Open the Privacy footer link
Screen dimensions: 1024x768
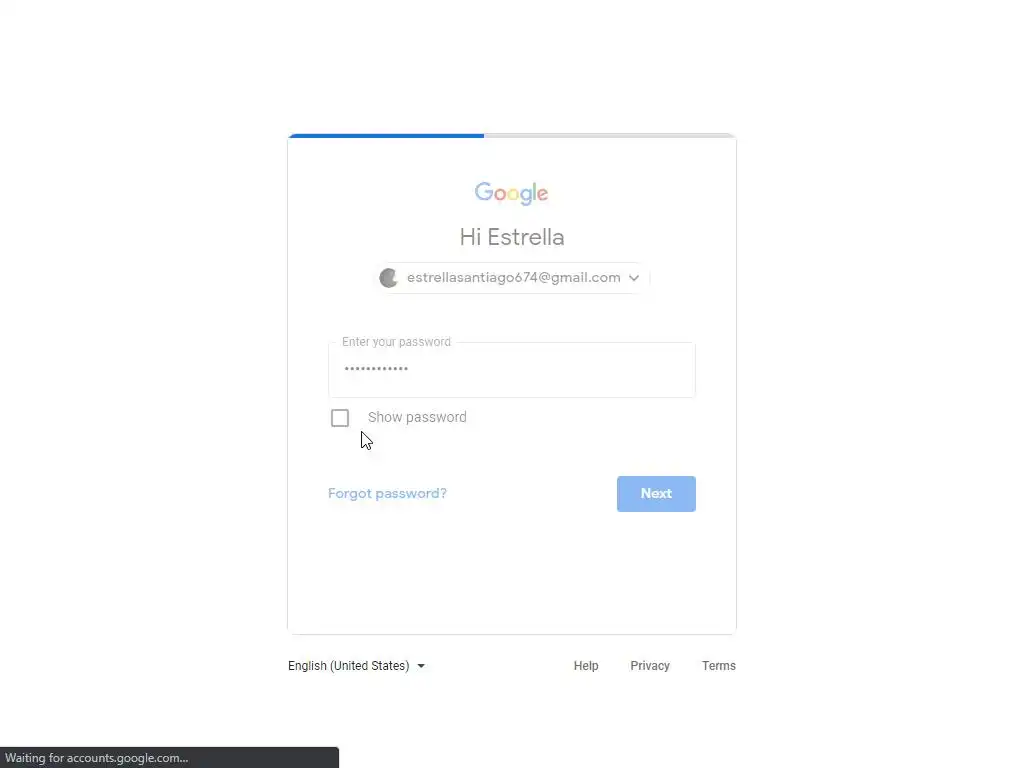tap(650, 665)
